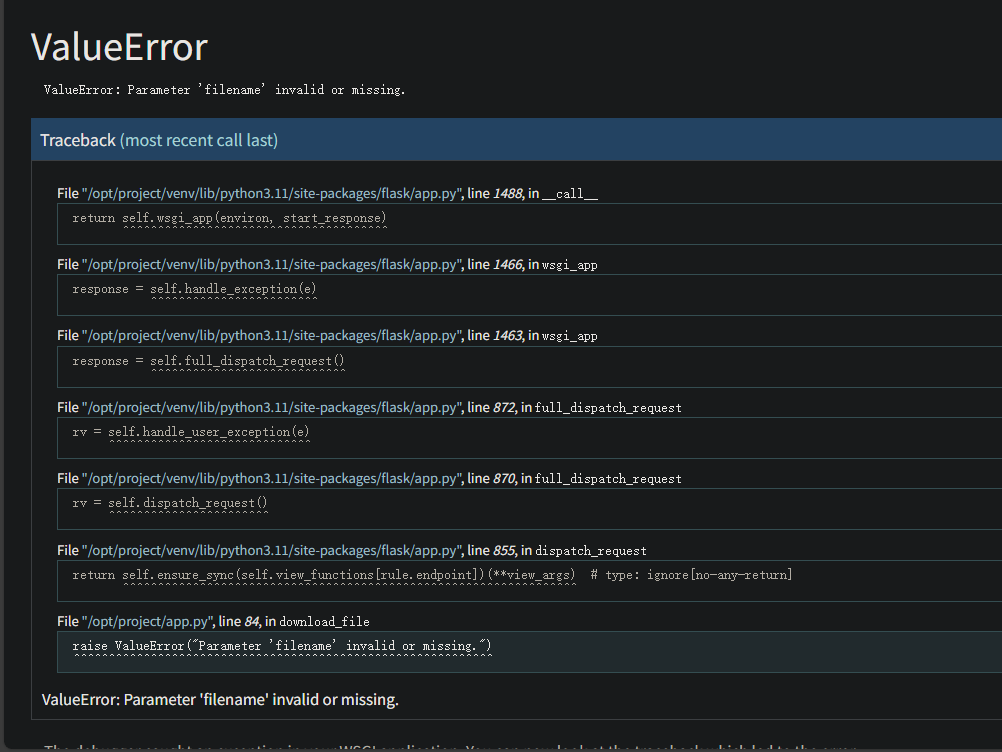Click the ValueError summary text below the traceback

pyautogui.click(x=220, y=699)
